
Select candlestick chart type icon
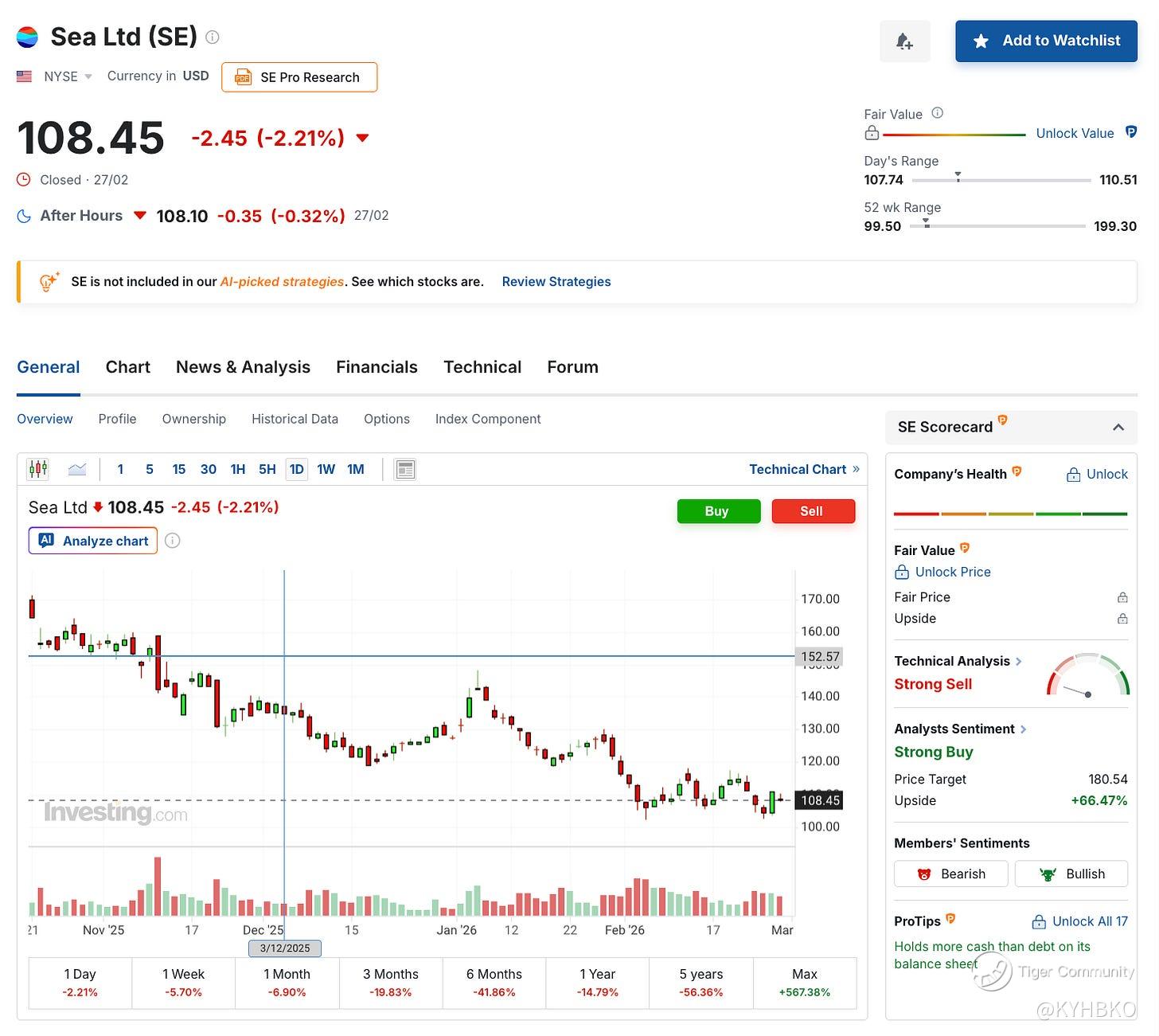point(37,469)
